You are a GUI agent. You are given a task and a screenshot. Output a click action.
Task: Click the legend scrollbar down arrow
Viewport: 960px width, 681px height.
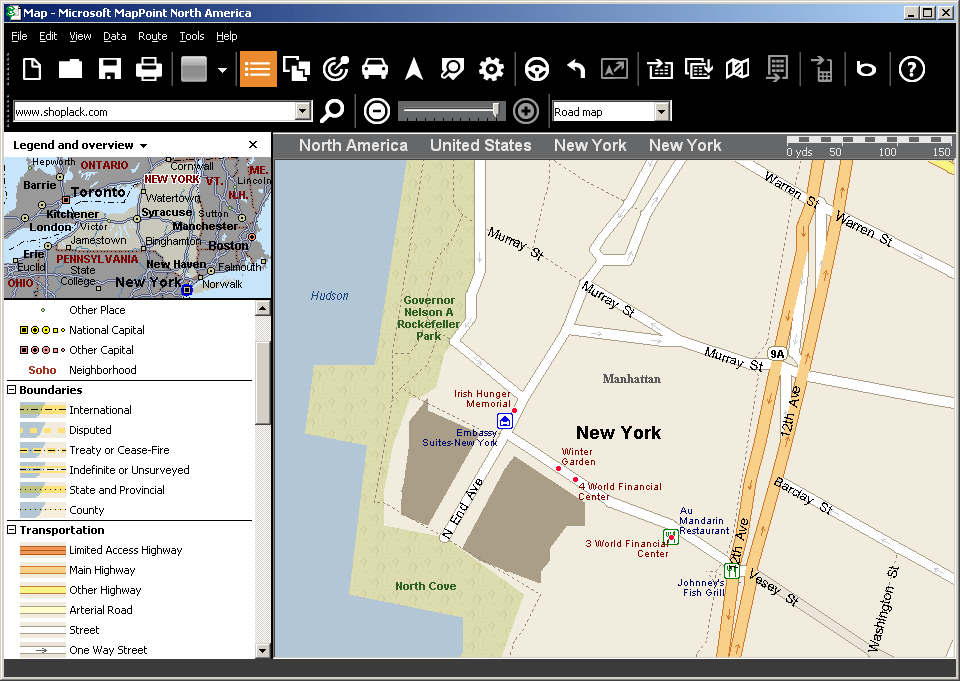point(263,650)
